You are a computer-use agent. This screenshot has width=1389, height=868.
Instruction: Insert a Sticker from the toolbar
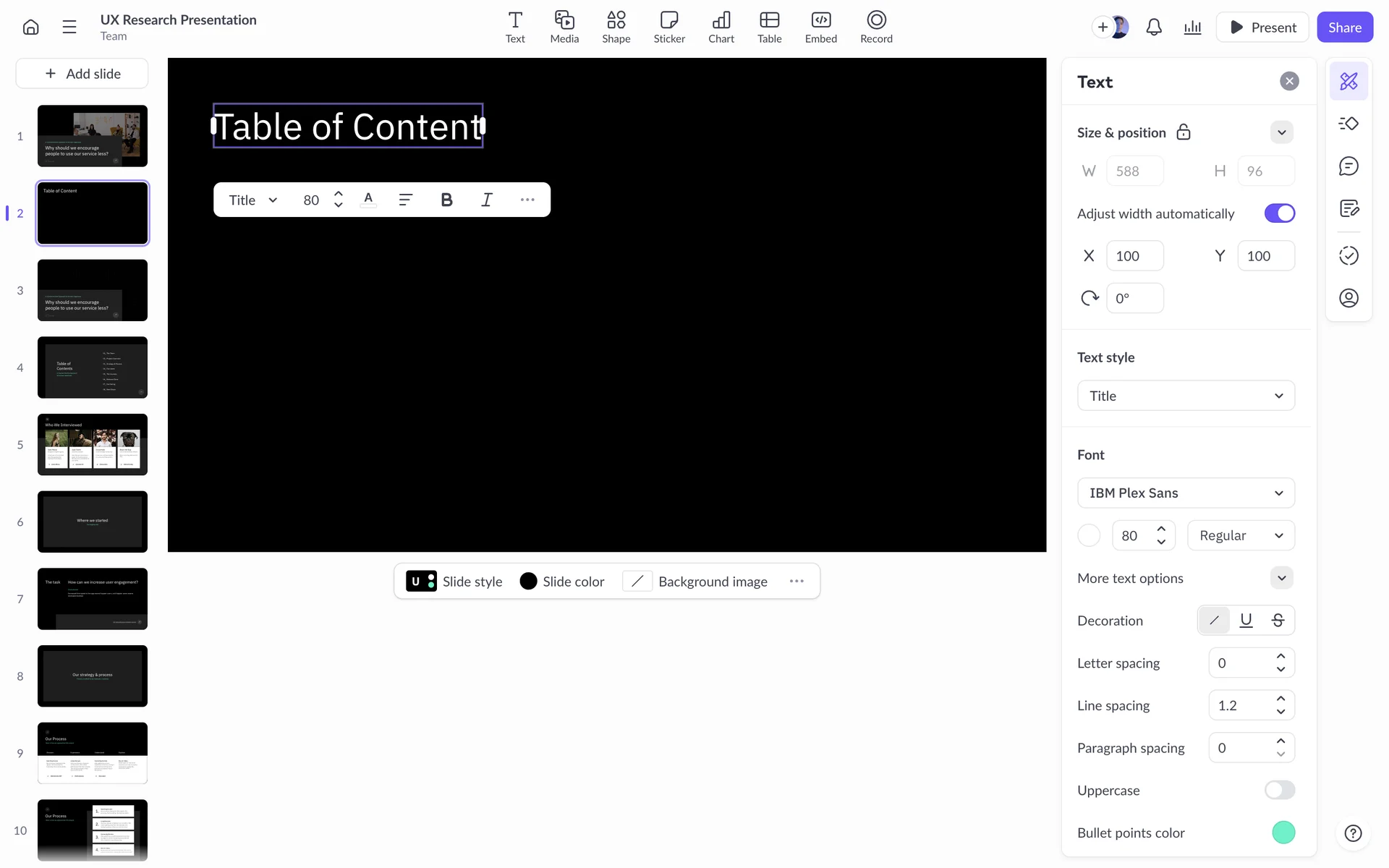pyautogui.click(x=668, y=27)
